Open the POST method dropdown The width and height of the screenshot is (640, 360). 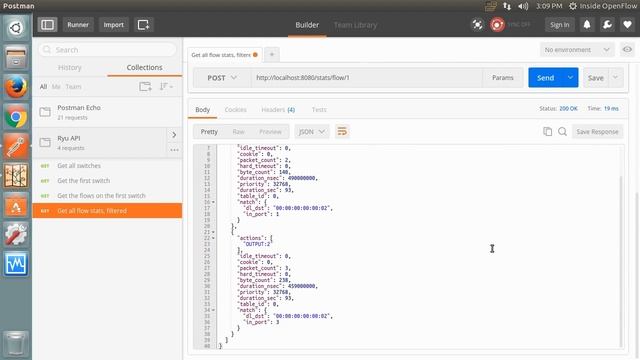[x=222, y=78]
